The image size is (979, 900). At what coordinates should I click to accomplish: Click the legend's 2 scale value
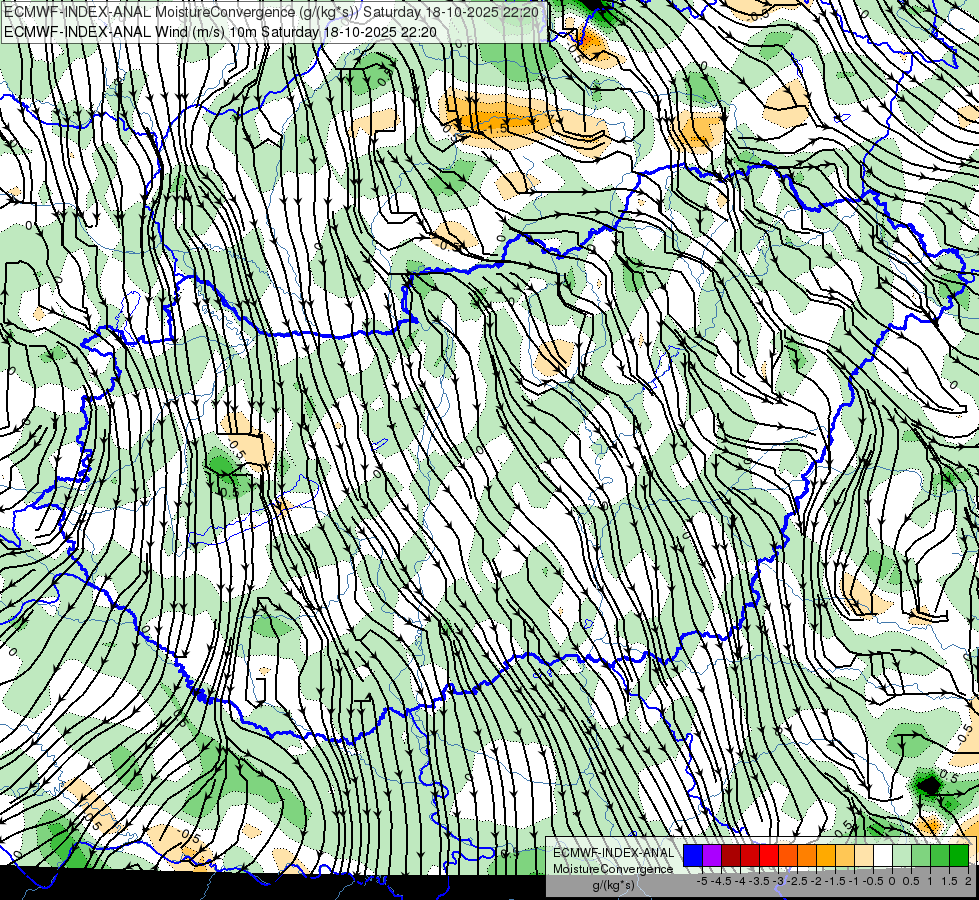[x=968, y=881]
